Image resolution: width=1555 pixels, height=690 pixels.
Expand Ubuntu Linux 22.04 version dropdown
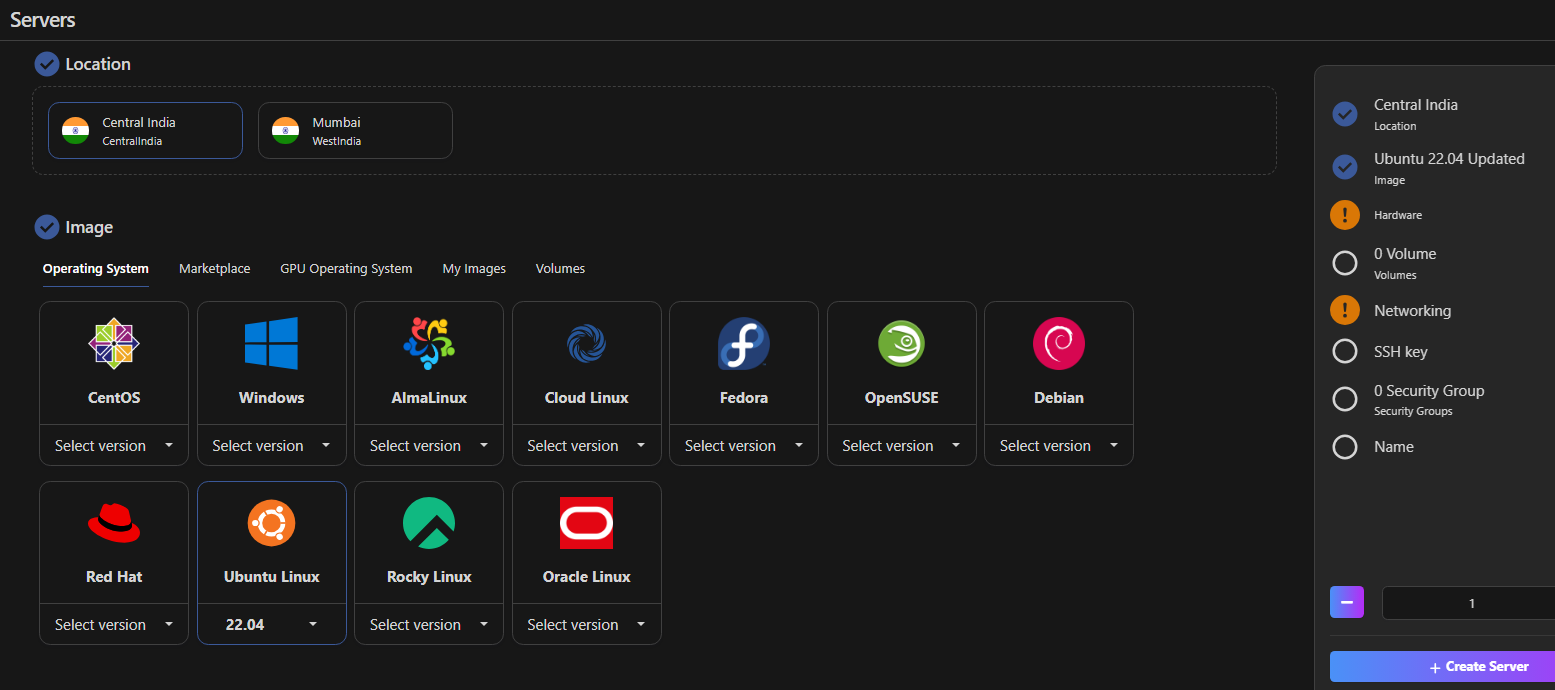click(x=271, y=625)
